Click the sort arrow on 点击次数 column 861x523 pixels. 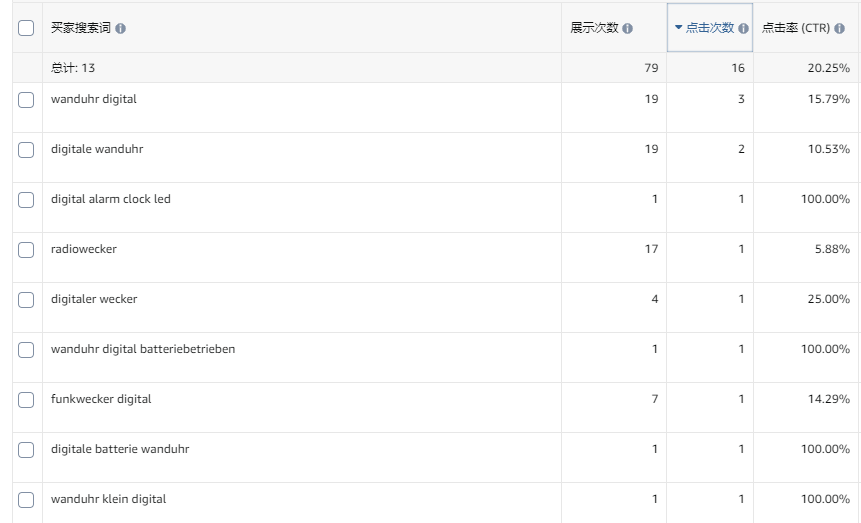point(678,27)
